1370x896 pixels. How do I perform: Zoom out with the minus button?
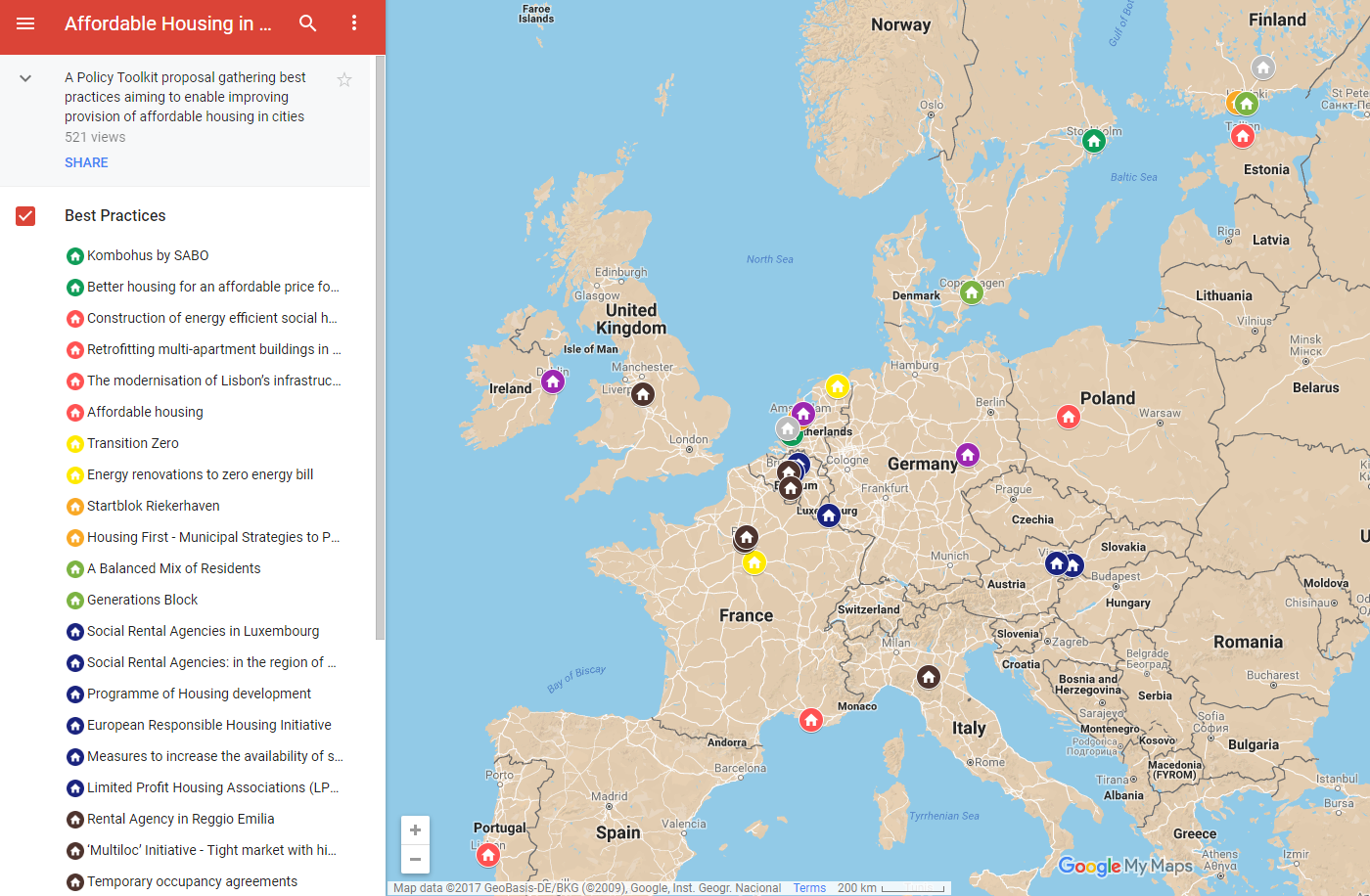click(415, 859)
